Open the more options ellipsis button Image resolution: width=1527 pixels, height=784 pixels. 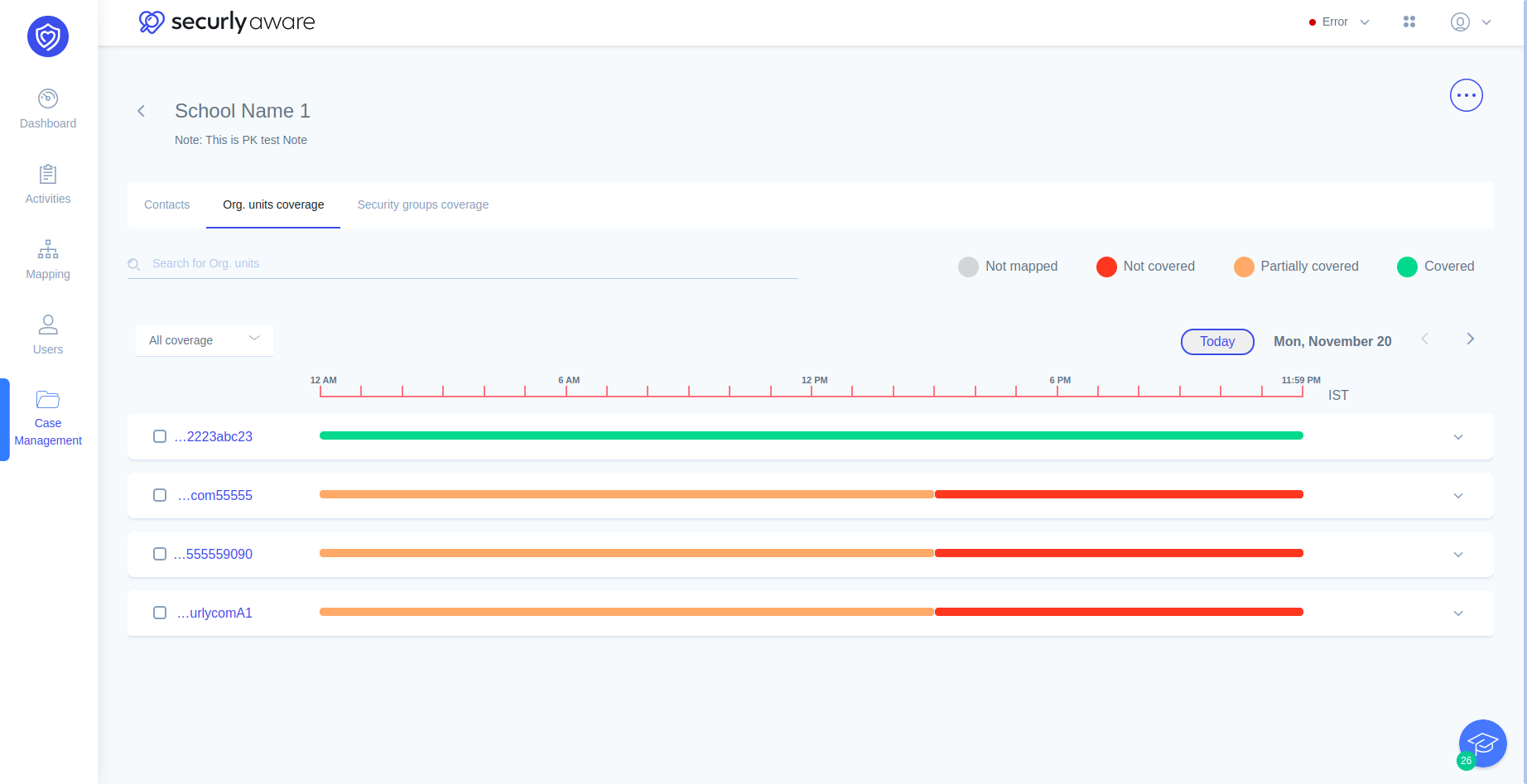1467,95
